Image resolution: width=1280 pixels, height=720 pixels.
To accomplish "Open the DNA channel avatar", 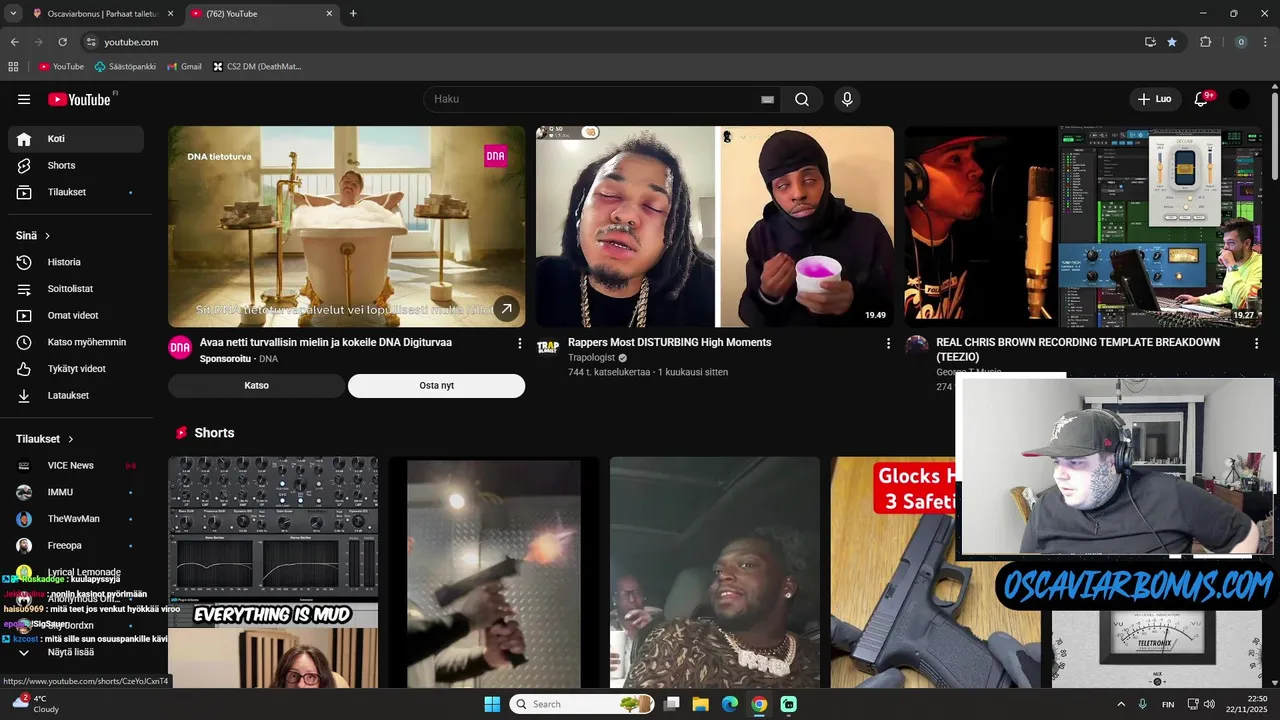I will [x=180, y=347].
